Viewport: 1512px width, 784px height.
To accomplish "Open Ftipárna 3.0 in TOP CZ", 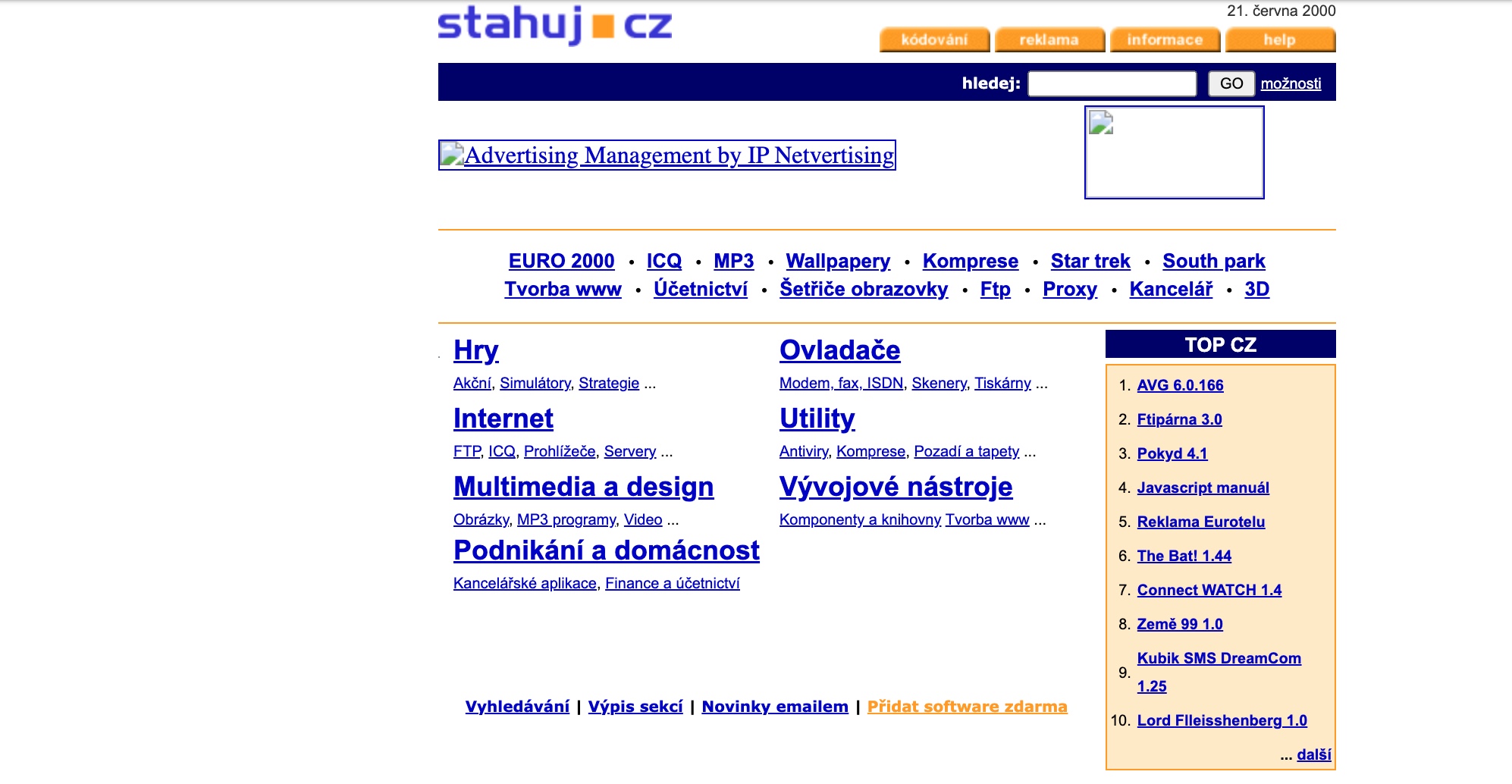I will click(x=1180, y=419).
